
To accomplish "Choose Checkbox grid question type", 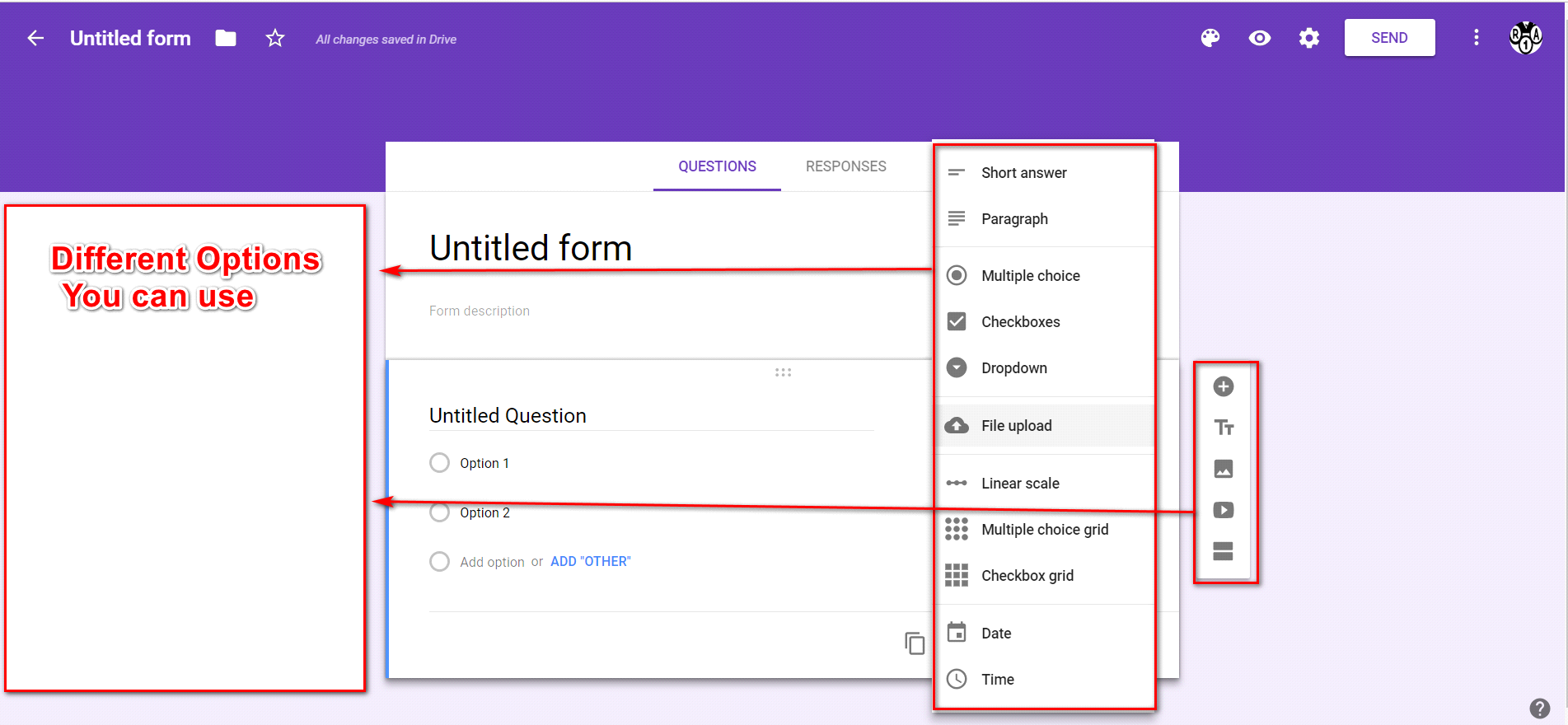I will (1045, 576).
